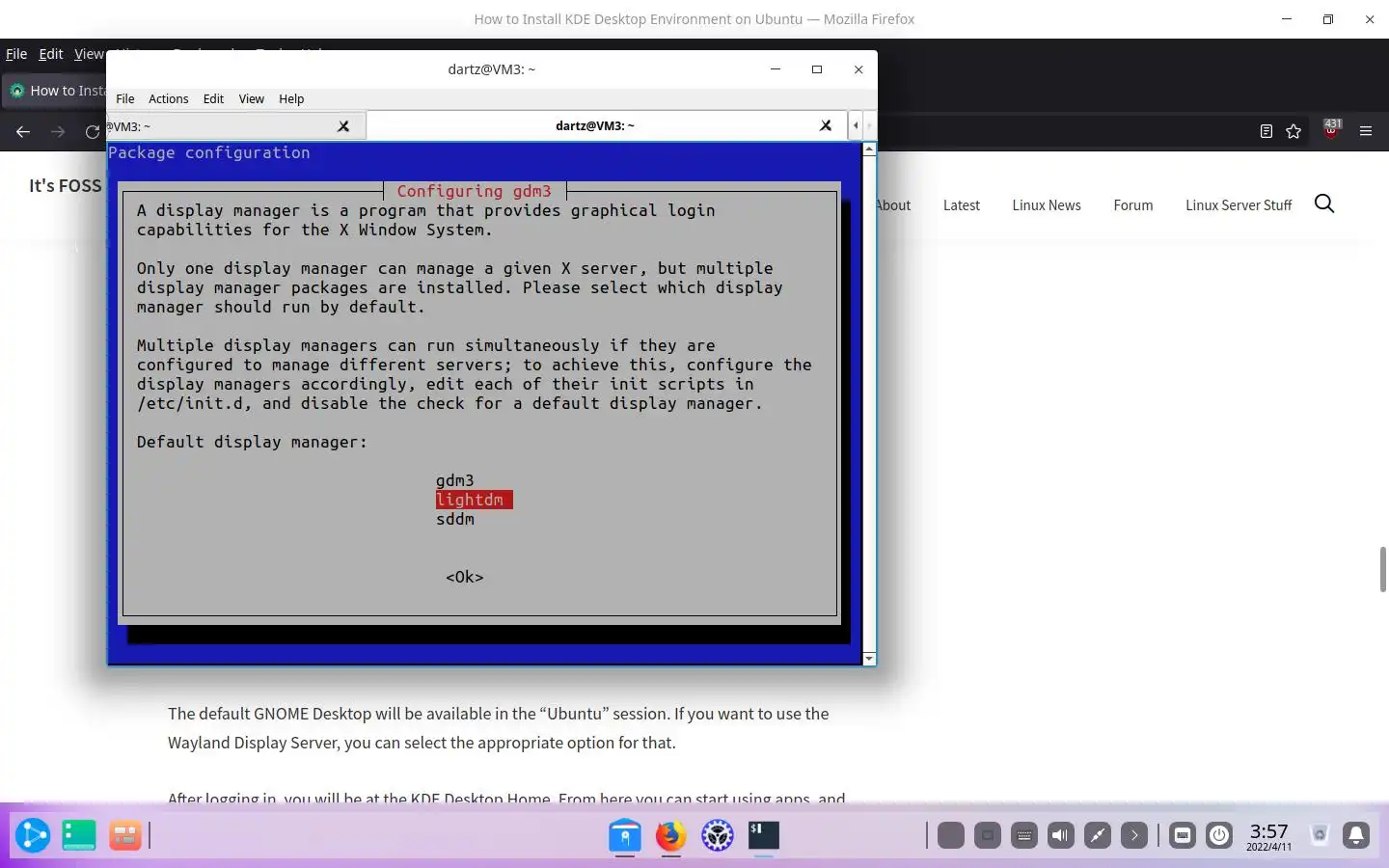Viewport: 1389px width, 868px height.
Task: Click the screen-shaped tray icon
Action: click(988, 835)
